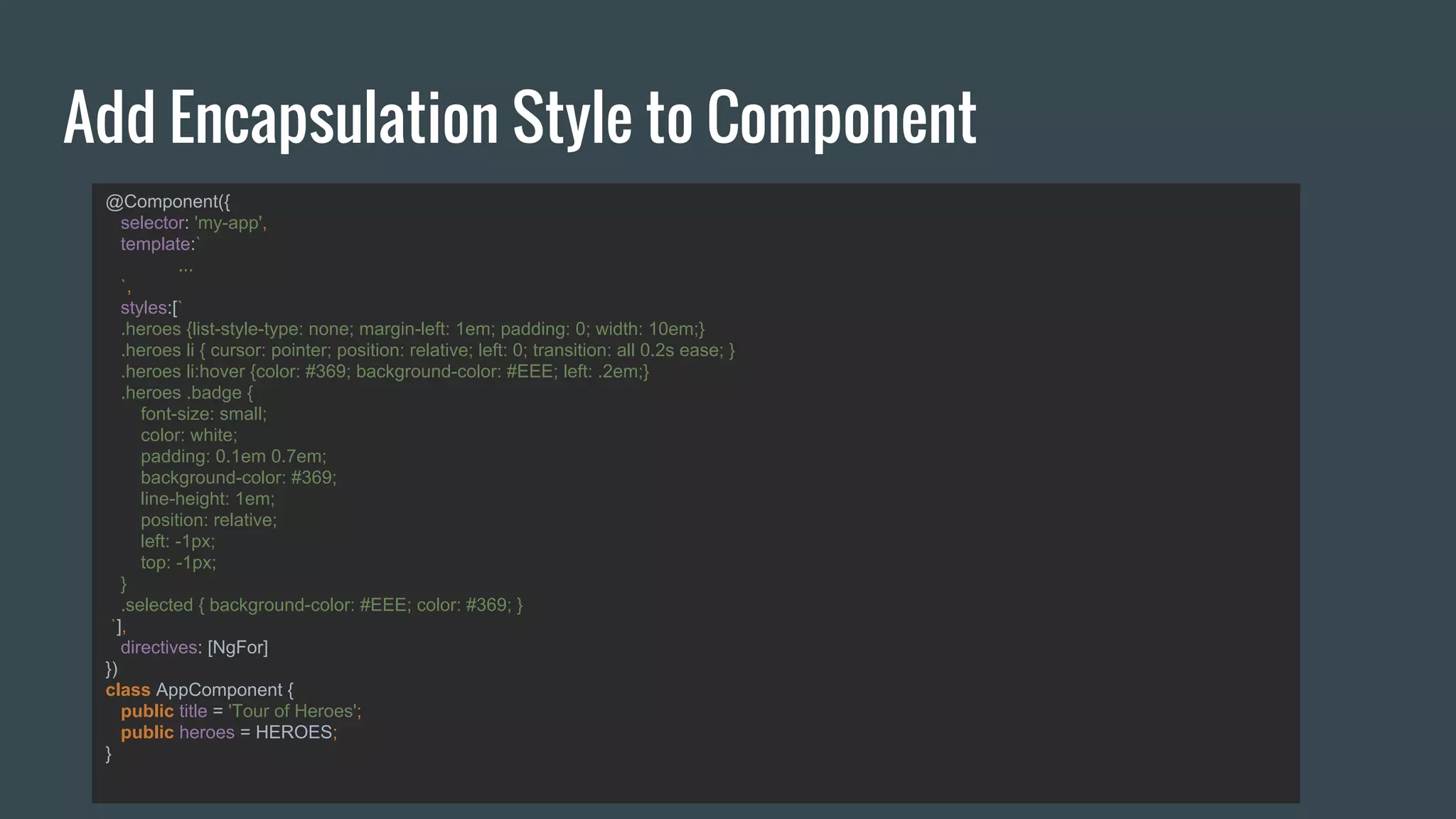Screen dimensions: 1456x819
Task: Click the ellipsis "..." in the template
Action: click(186, 269)
